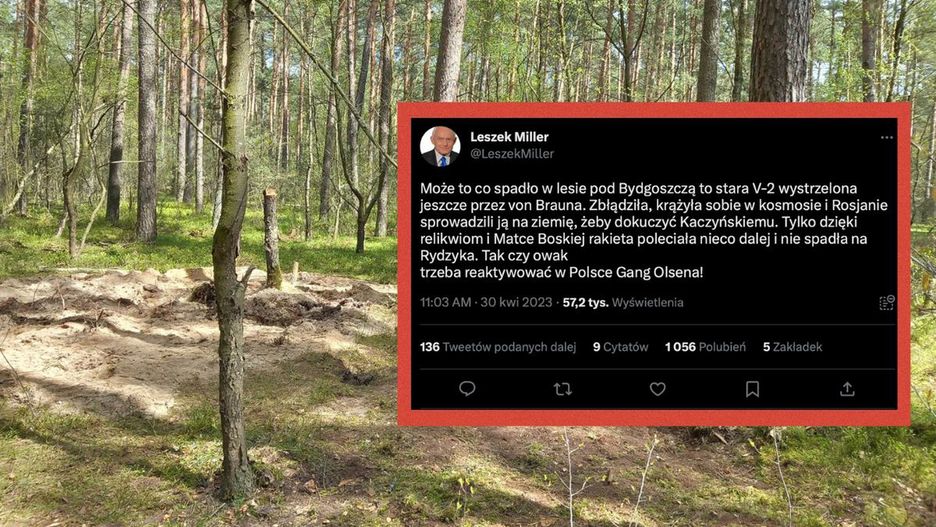Click the tweet analytics icon beside views
This screenshot has width=936, height=527.
[886, 303]
